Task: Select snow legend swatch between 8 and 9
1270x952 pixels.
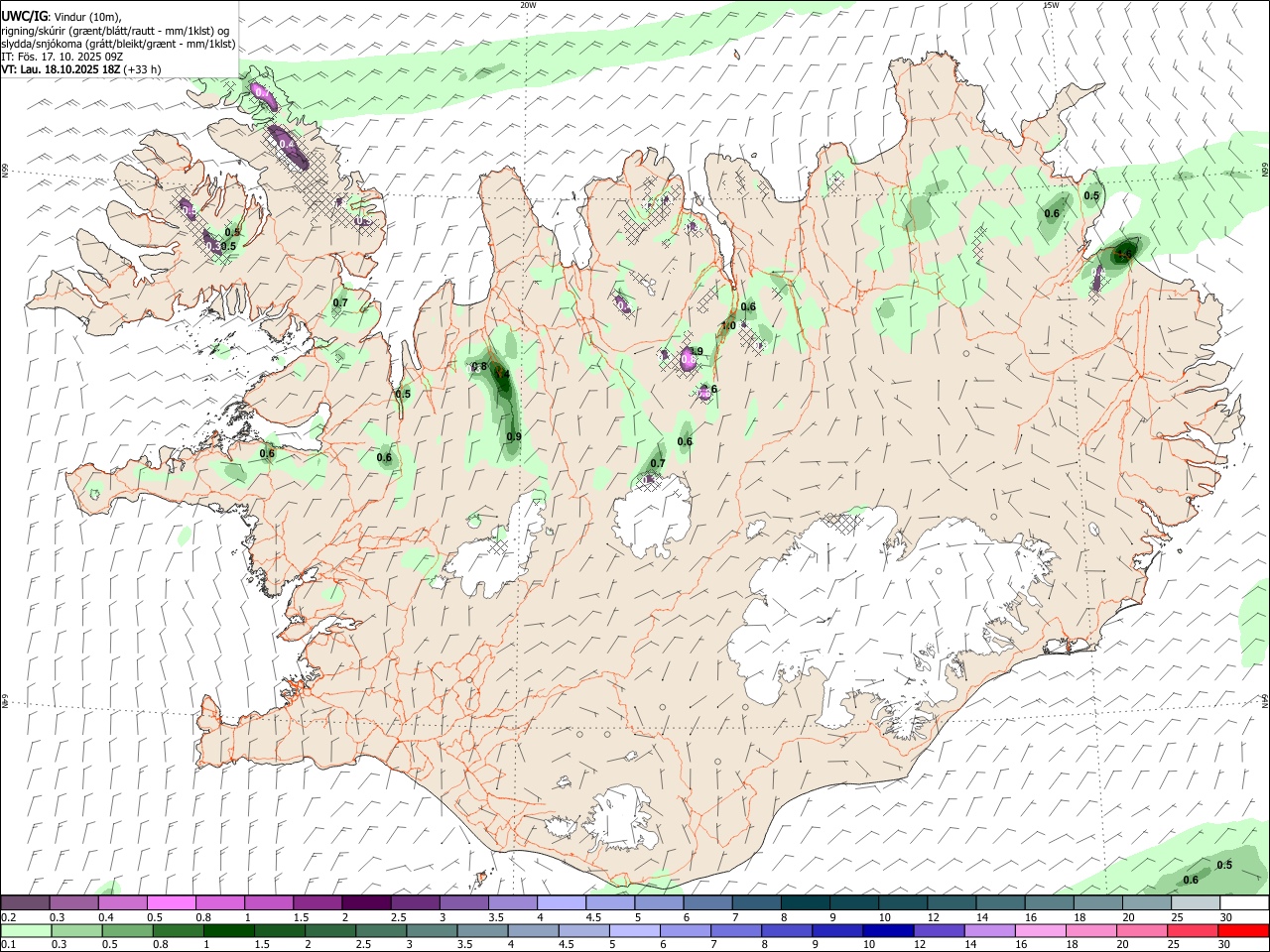Action: [805, 903]
